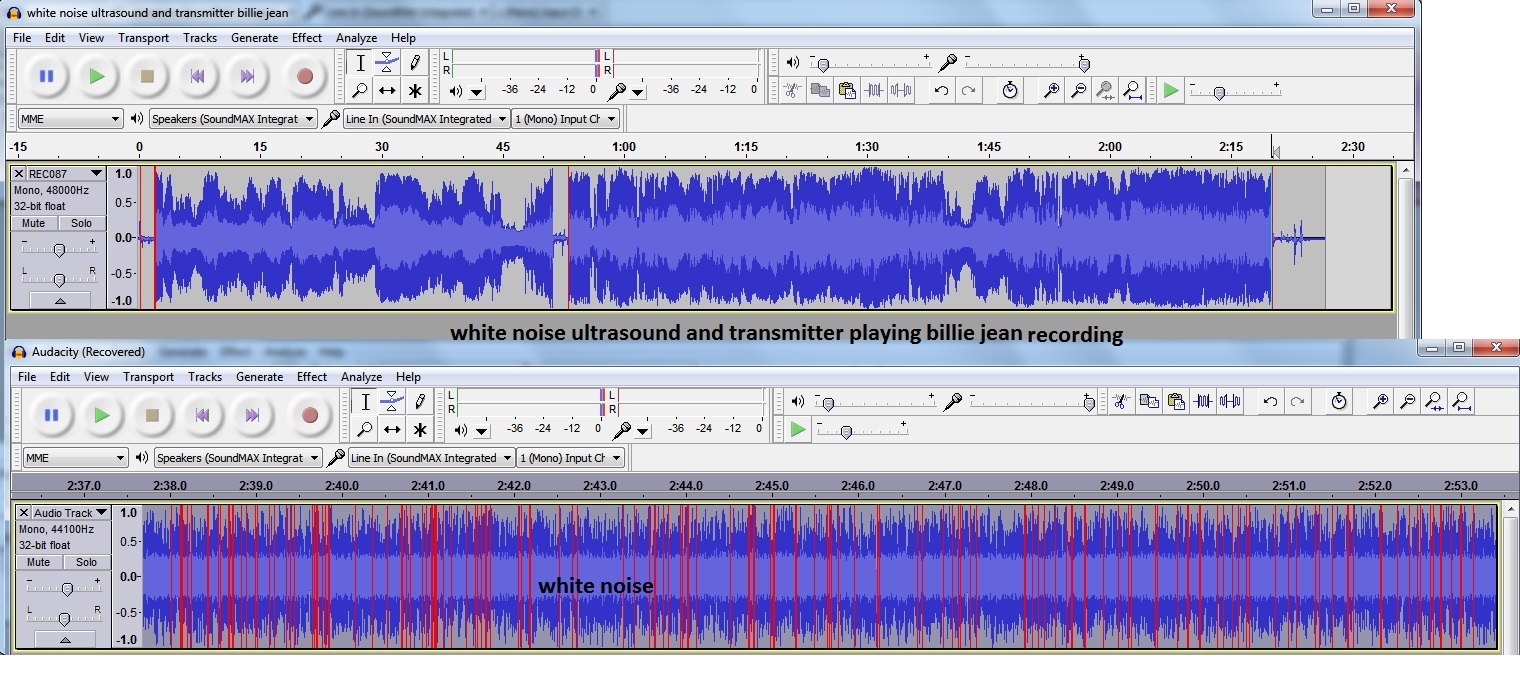Select Envelope tool in top Audacity window

pos(388,63)
